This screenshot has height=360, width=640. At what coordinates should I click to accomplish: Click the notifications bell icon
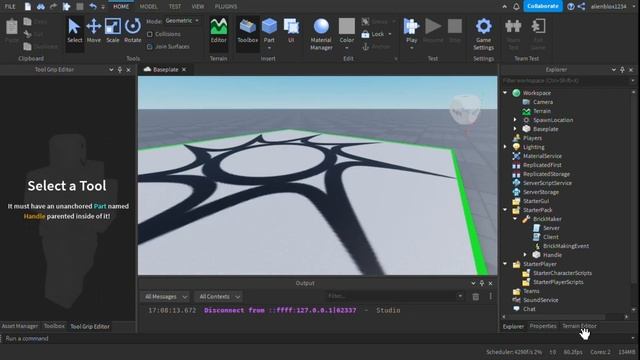(516, 7)
